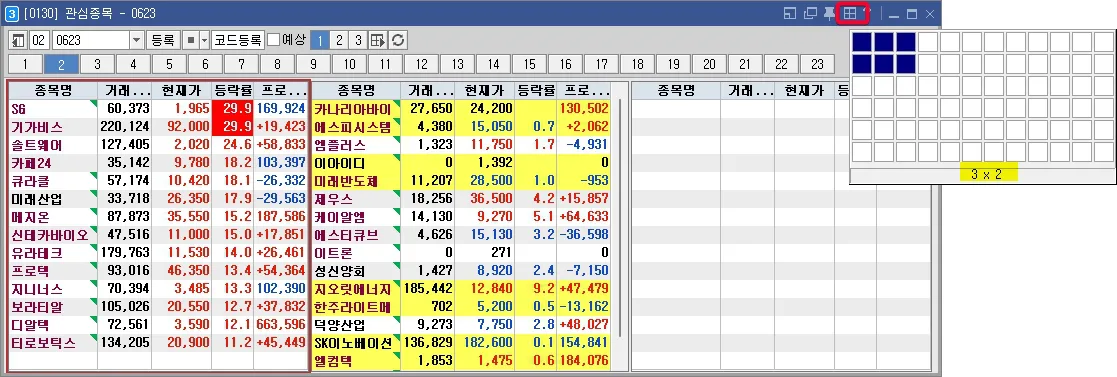The height and width of the screenshot is (377, 1117).
Task: Select the 이아이디 stock name
Action: 341,163
